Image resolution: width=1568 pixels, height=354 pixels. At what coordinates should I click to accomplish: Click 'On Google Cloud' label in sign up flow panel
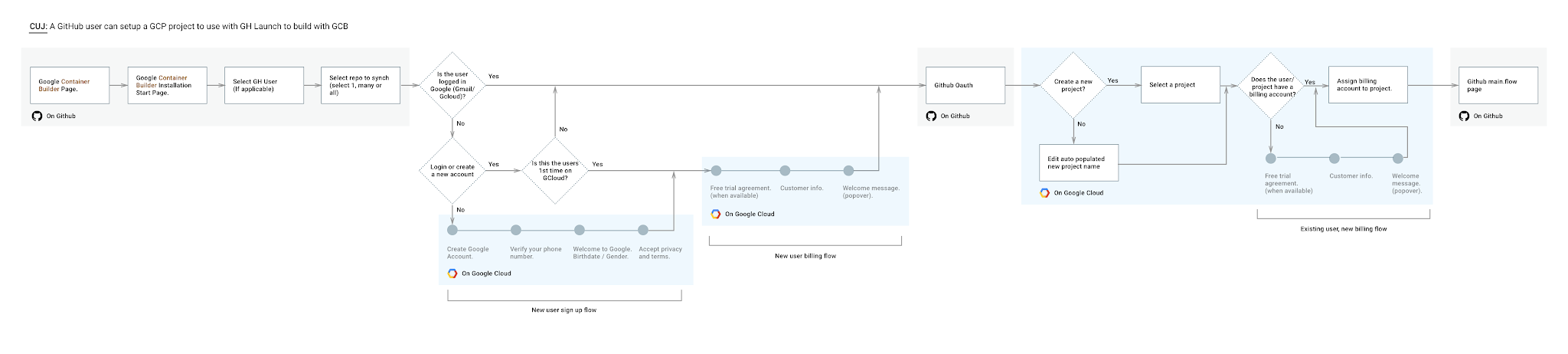pos(486,274)
